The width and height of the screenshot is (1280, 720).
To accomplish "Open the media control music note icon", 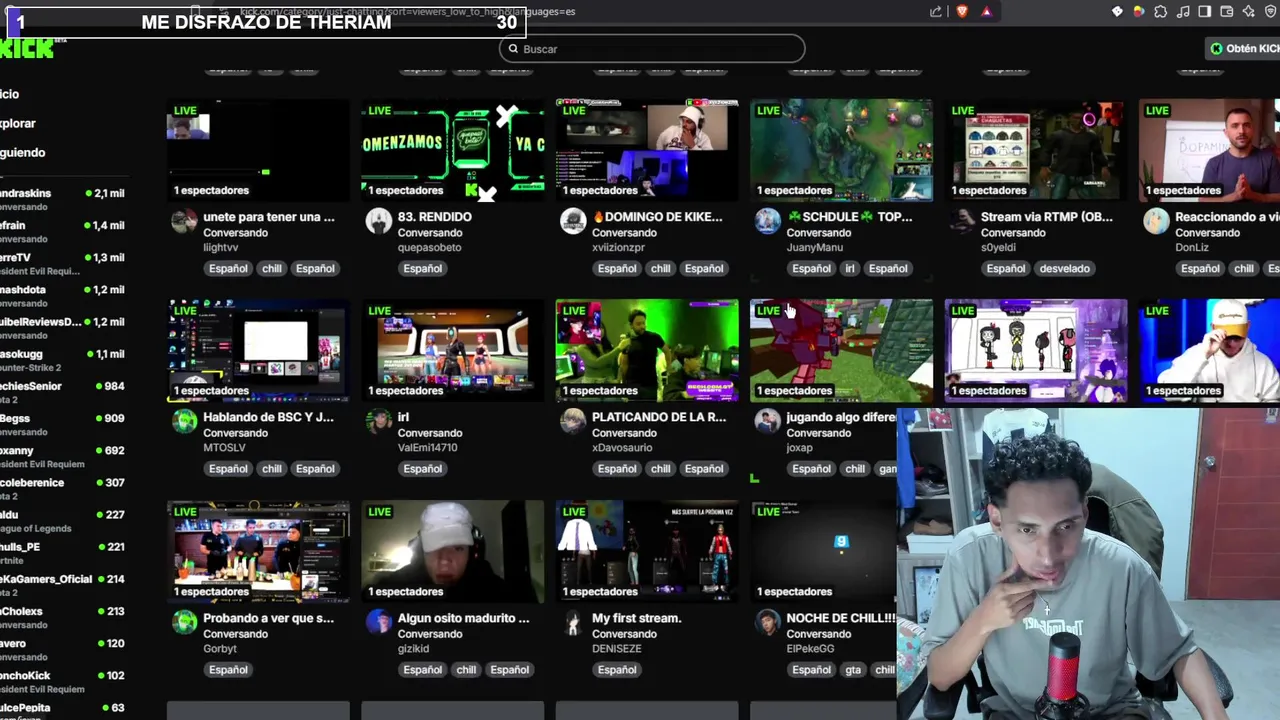I will point(1183,12).
